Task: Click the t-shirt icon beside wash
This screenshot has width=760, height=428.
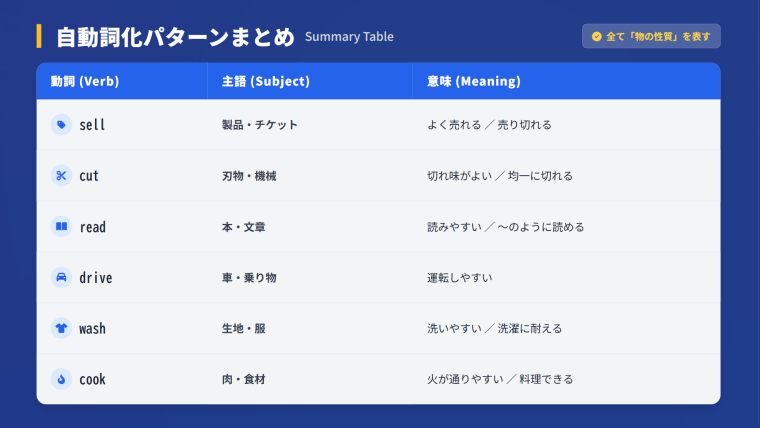Action: click(x=61, y=329)
